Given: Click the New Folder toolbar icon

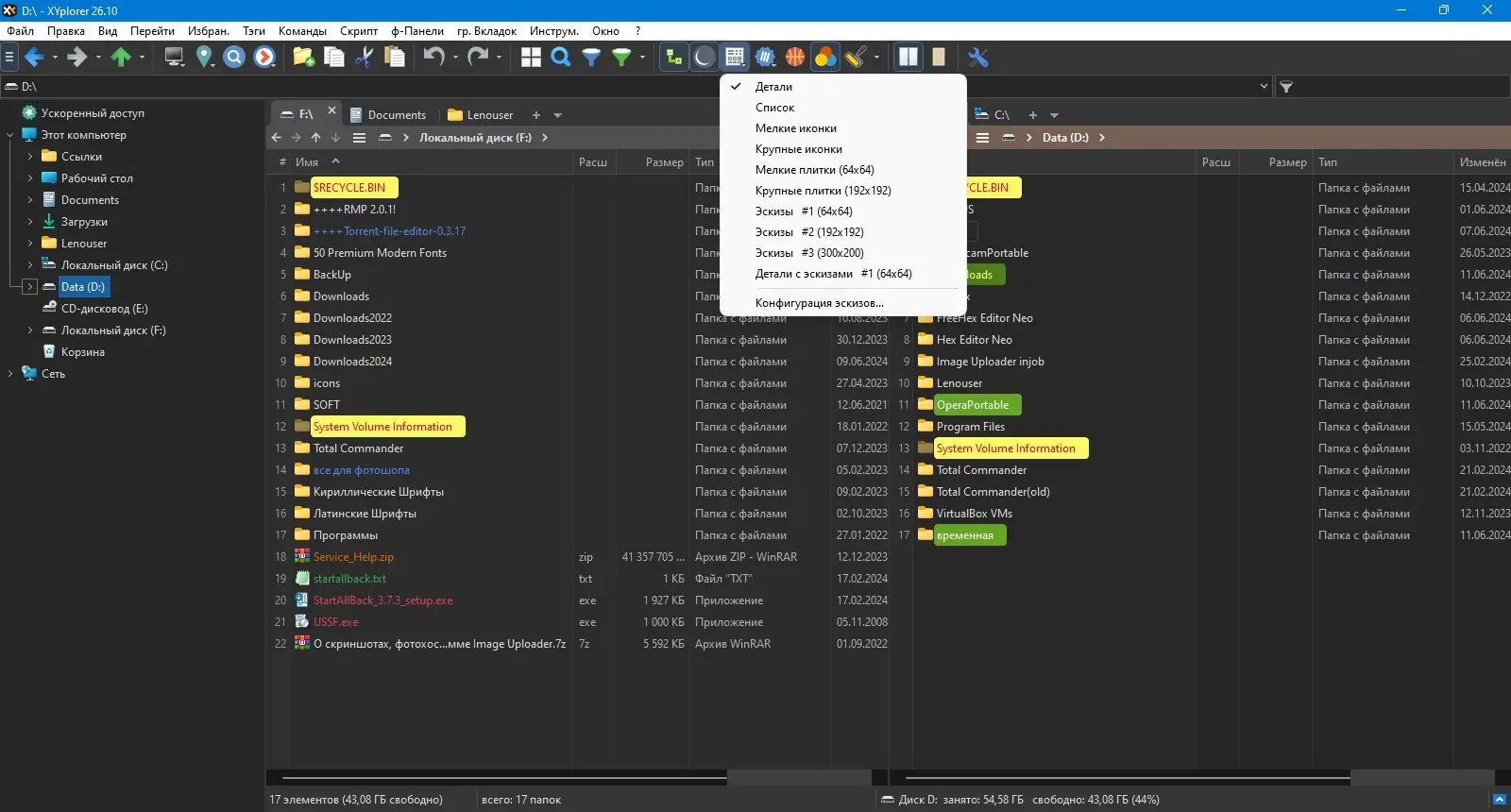Looking at the screenshot, I should pos(304,58).
